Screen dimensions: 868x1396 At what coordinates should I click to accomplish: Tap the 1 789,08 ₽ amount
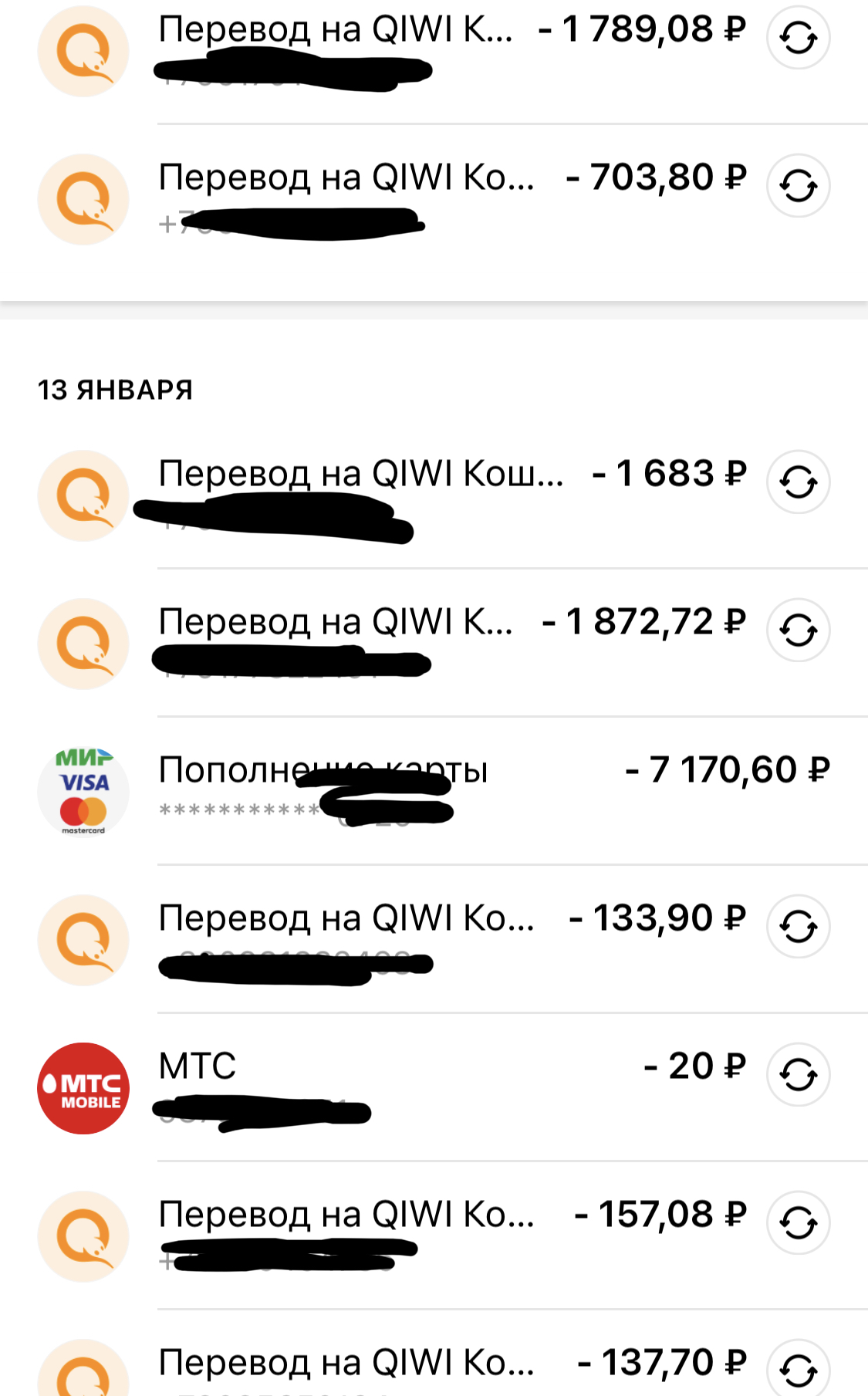coord(642,29)
